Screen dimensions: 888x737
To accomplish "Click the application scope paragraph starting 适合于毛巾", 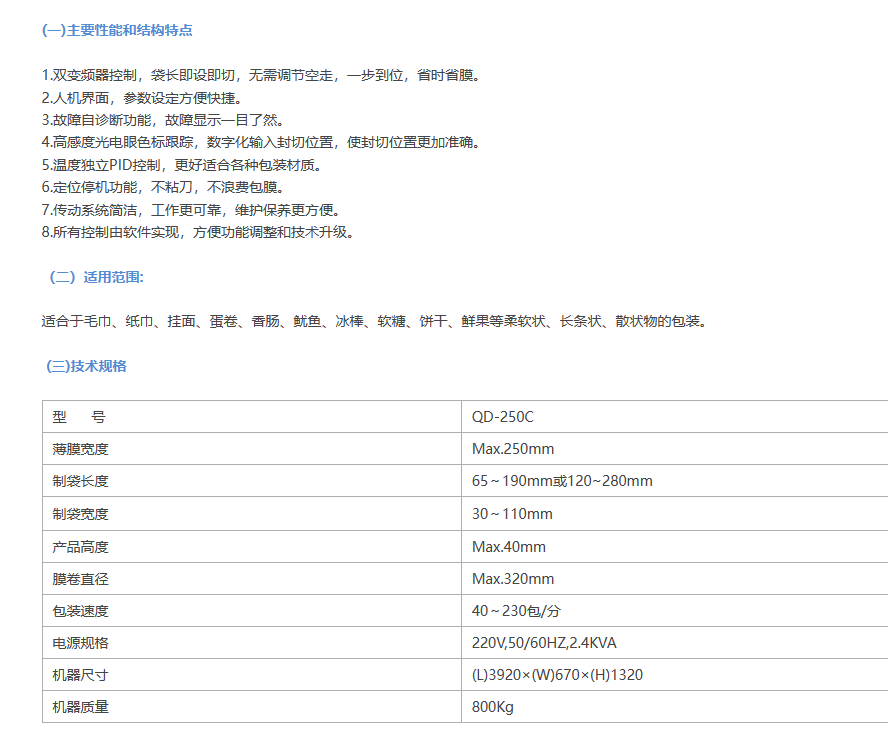I will 374,322.
